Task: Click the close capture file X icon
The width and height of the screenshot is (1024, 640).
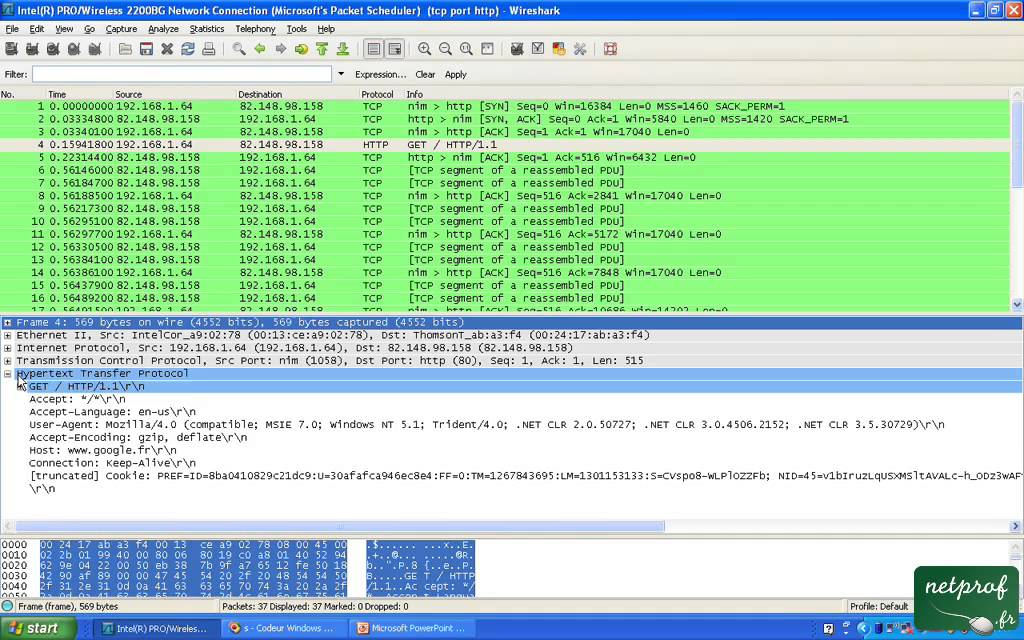Action: 167,49
